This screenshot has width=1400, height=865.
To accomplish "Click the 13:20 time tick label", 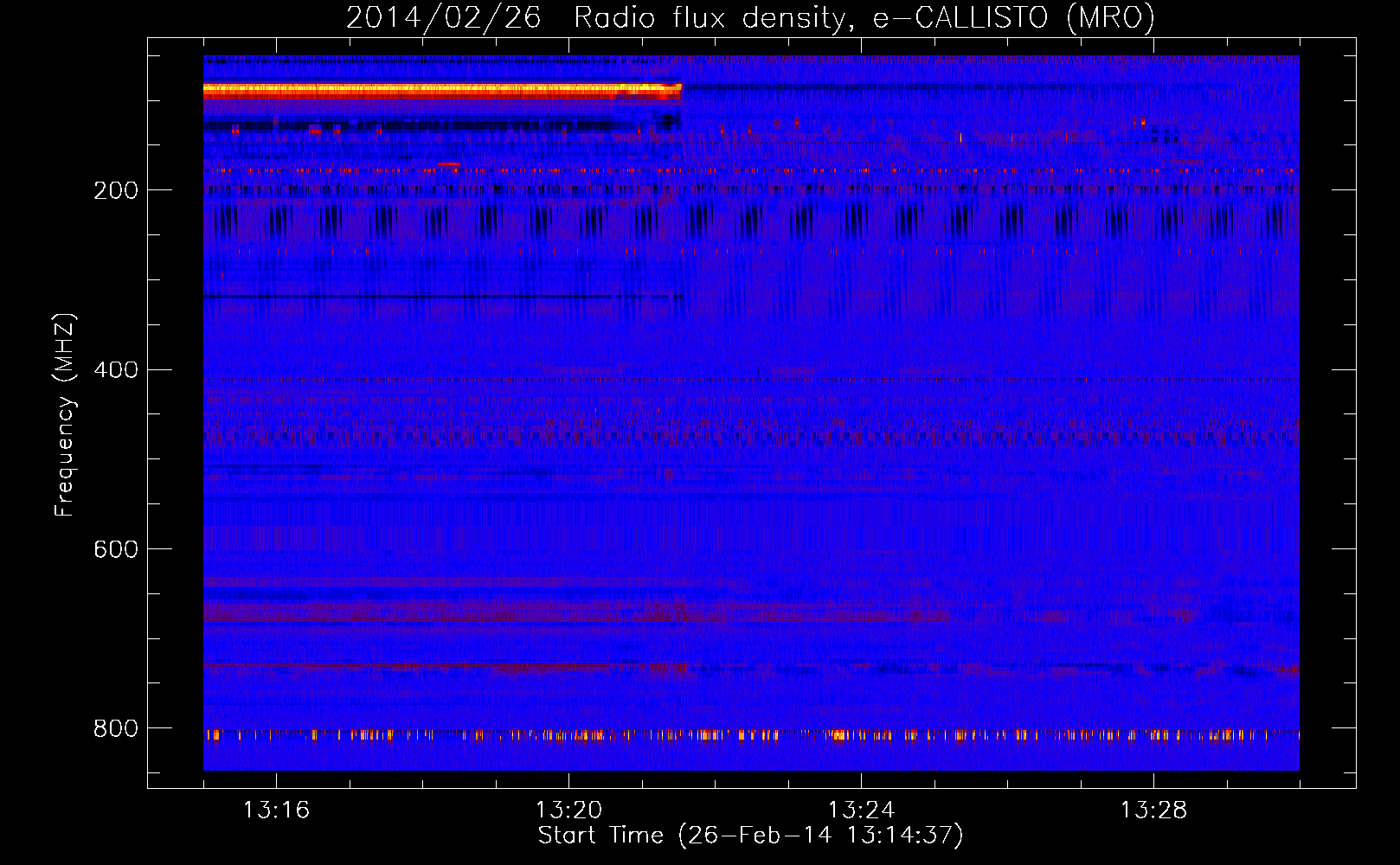I will coord(568,811).
